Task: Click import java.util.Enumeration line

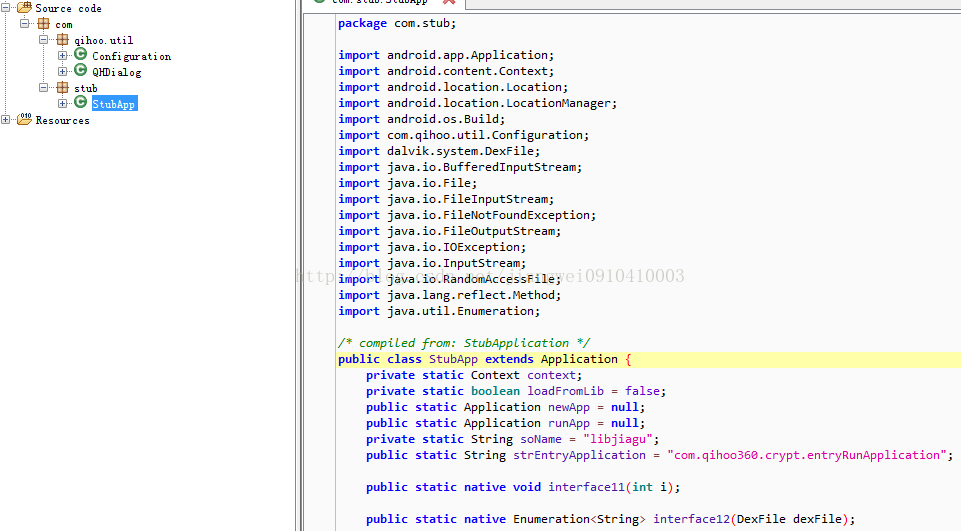Action: pyautogui.click(x=439, y=310)
